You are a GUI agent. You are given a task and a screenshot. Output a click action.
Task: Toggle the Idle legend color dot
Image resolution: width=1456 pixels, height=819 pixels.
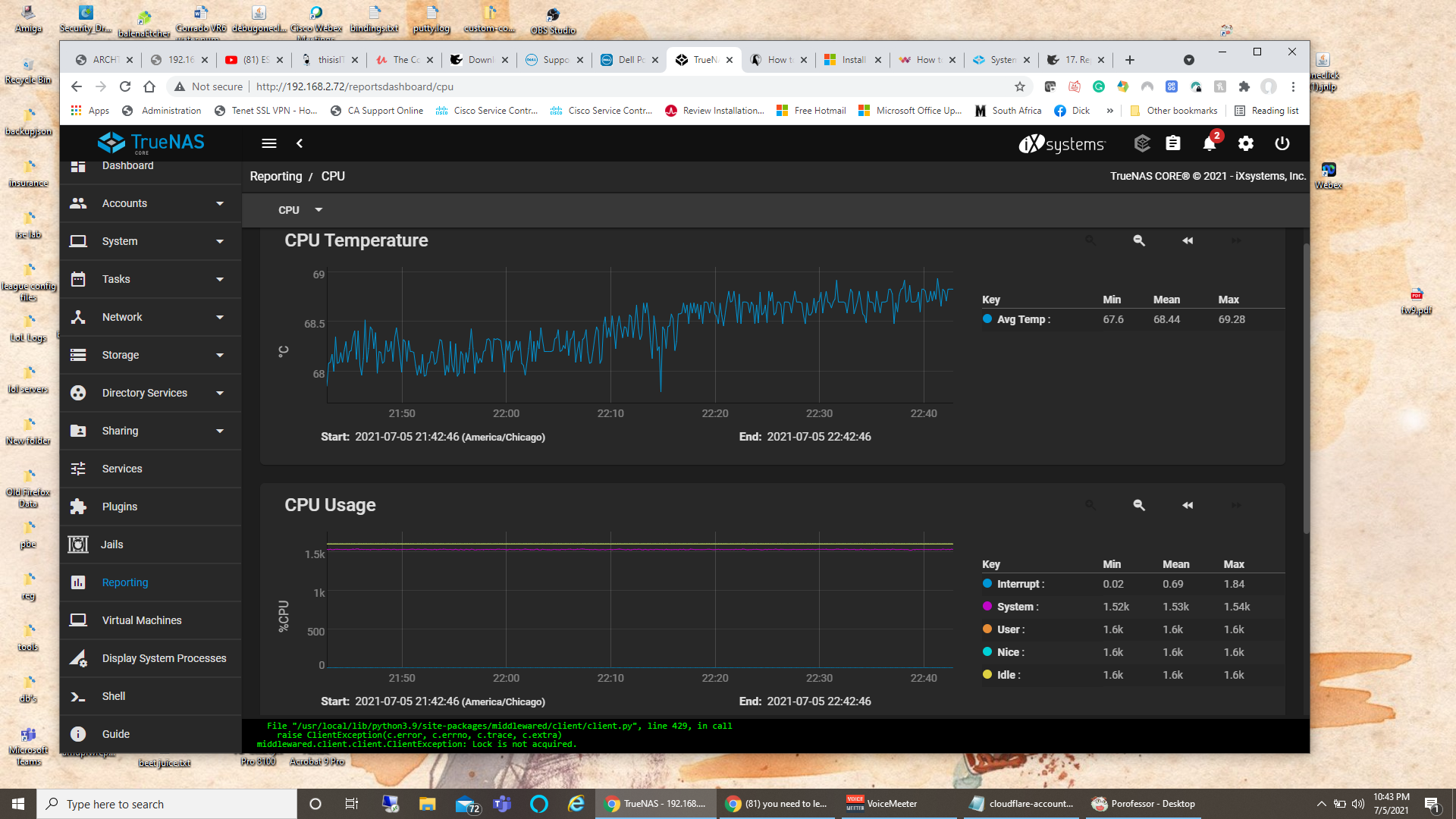click(x=987, y=675)
